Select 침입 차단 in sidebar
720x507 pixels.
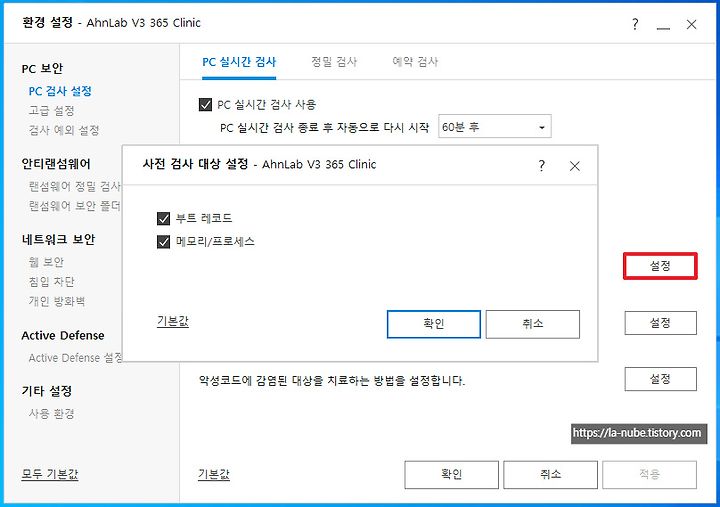(51, 282)
